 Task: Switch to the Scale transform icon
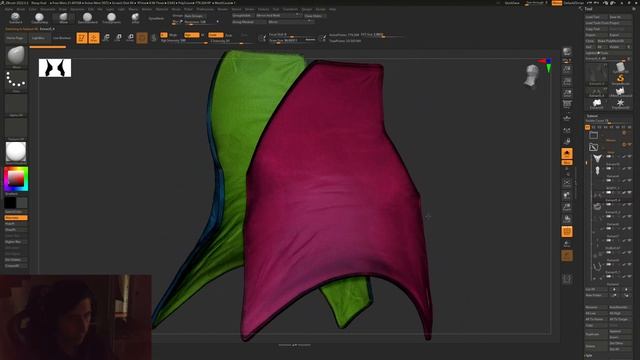(x=118, y=38)
